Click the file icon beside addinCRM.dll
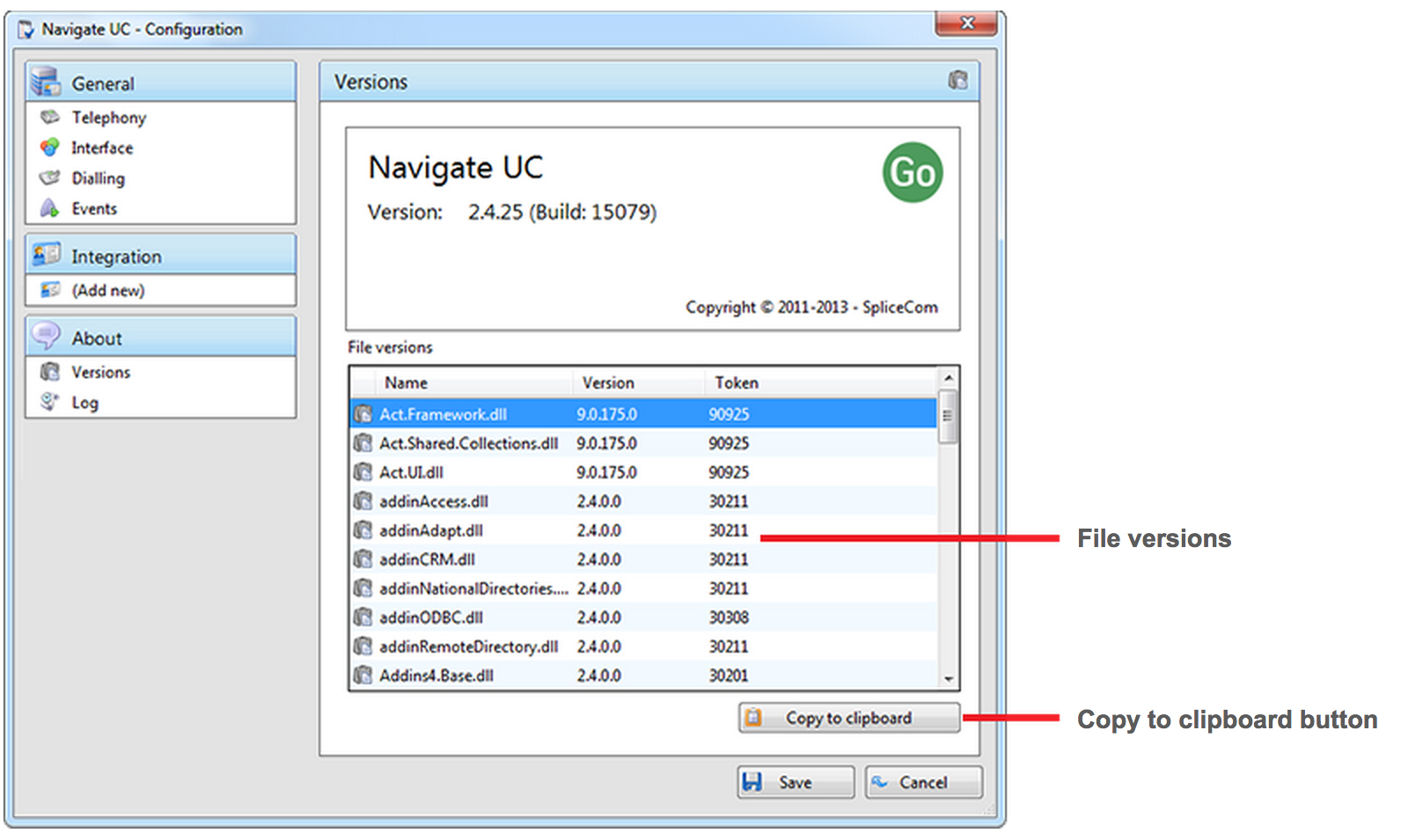Image resolution: width=1401 pixels, height=840 pixels. pyautogui.click(x=363, y=559)
